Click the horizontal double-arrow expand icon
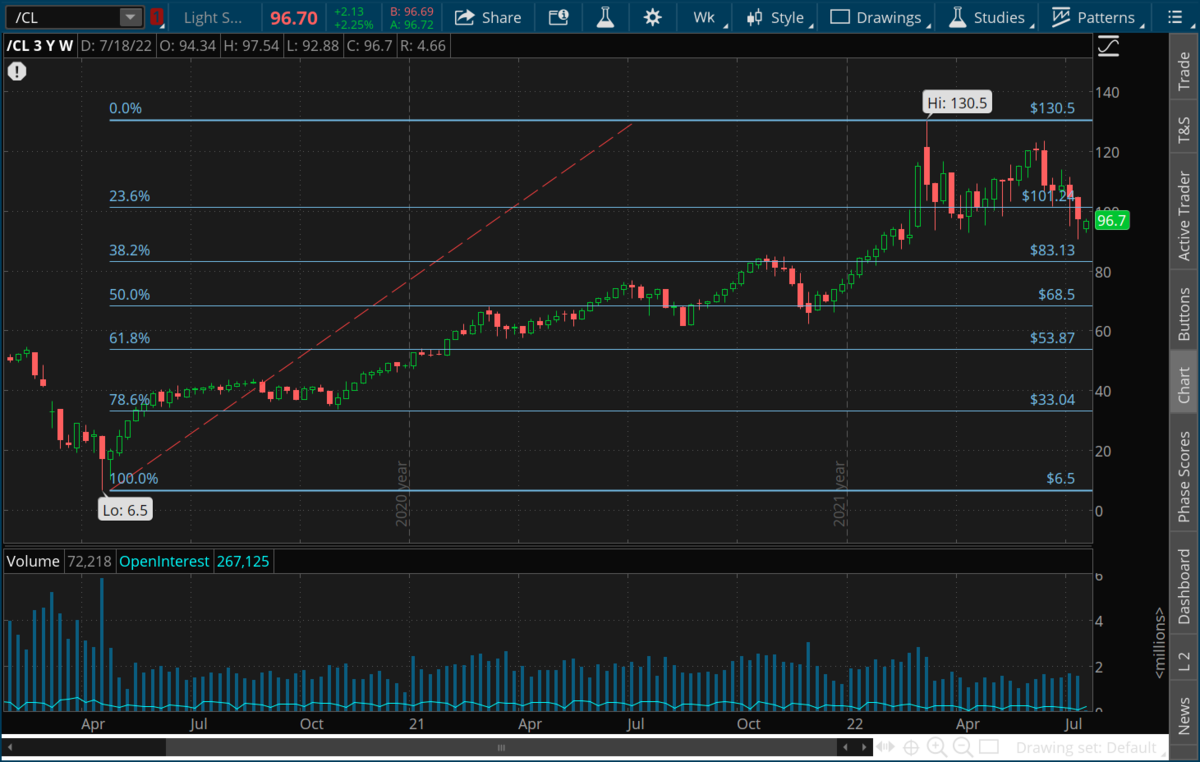The width and height of the screenshot is (1200, 762). tap(885, 747)
